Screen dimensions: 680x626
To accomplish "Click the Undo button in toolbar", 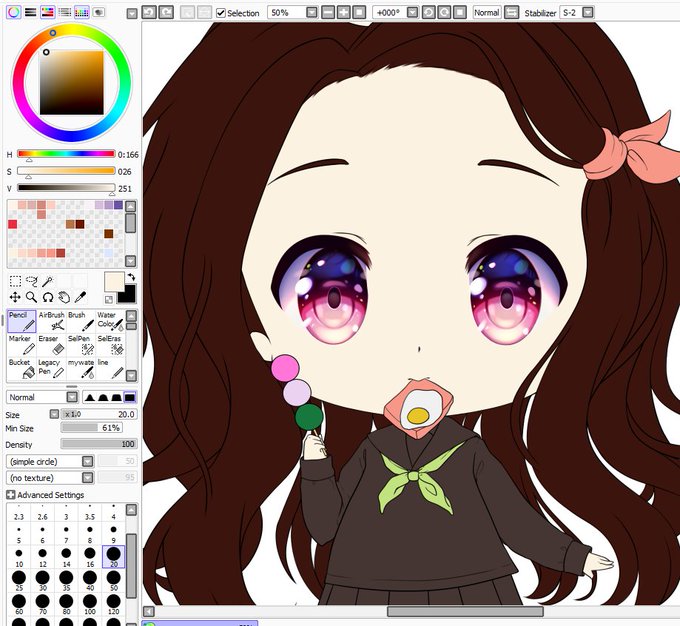I will [149, 12].
